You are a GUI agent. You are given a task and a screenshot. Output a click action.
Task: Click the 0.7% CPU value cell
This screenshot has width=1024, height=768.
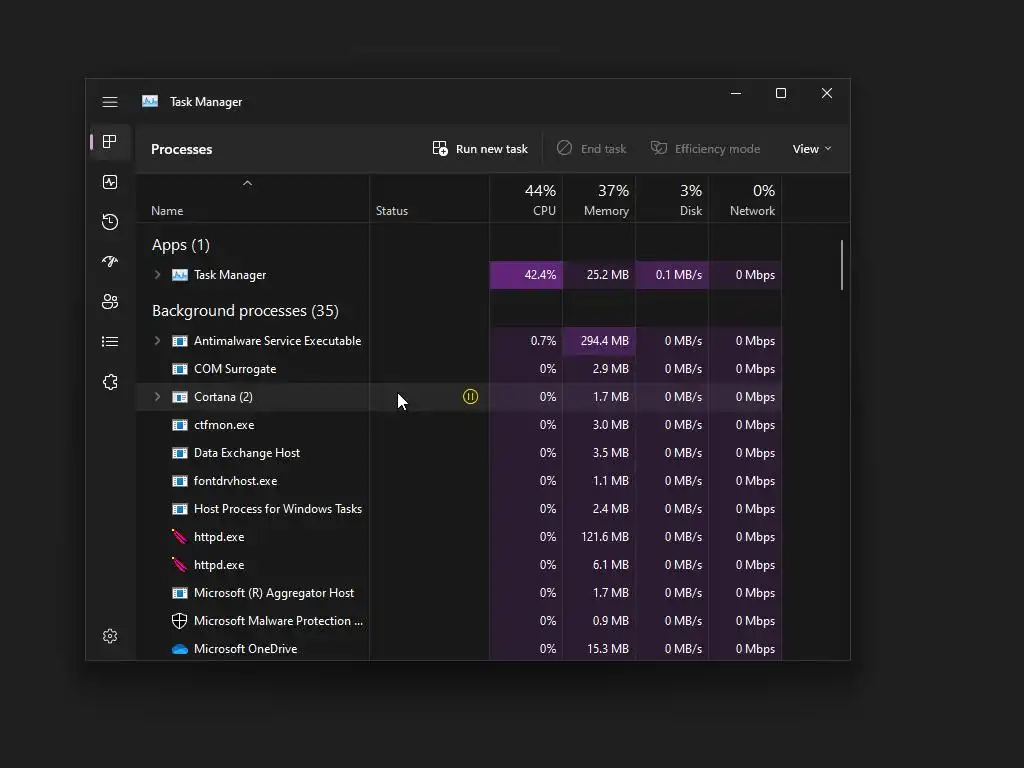pyautogui.click(x=526, y=341)
